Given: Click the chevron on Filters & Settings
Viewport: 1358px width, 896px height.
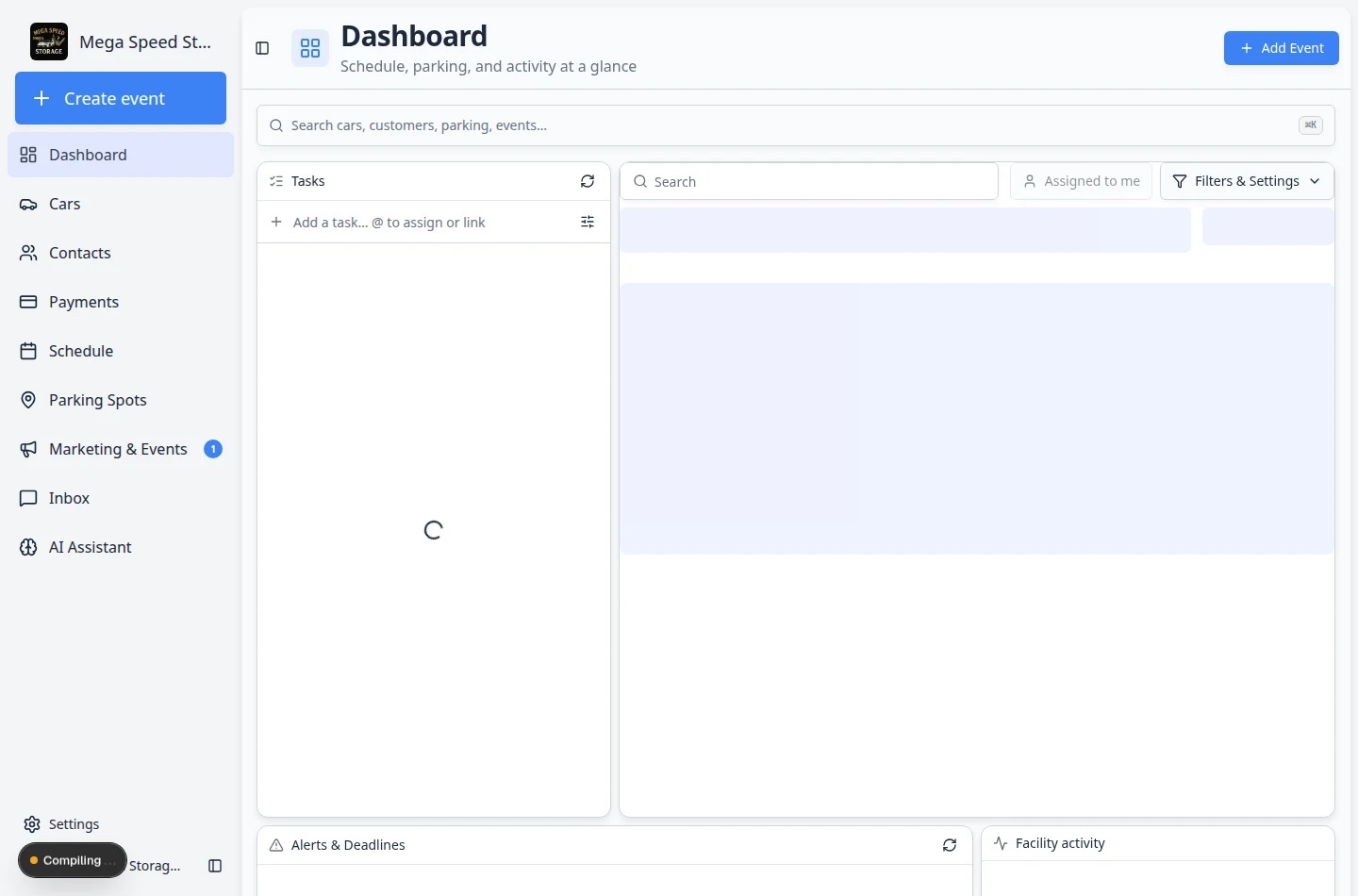Looking at the screenshot, I should (x=1315, y=181).
